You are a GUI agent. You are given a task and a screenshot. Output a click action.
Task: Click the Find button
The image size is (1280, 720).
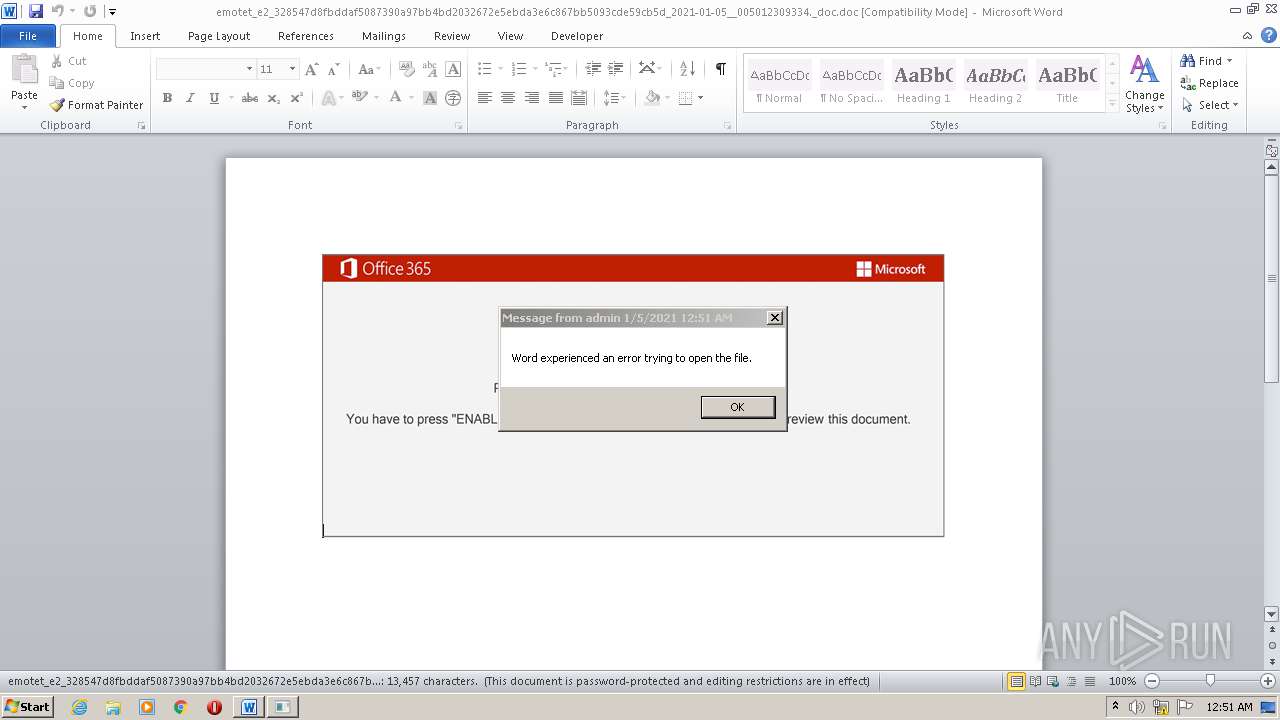point(1205,61)
